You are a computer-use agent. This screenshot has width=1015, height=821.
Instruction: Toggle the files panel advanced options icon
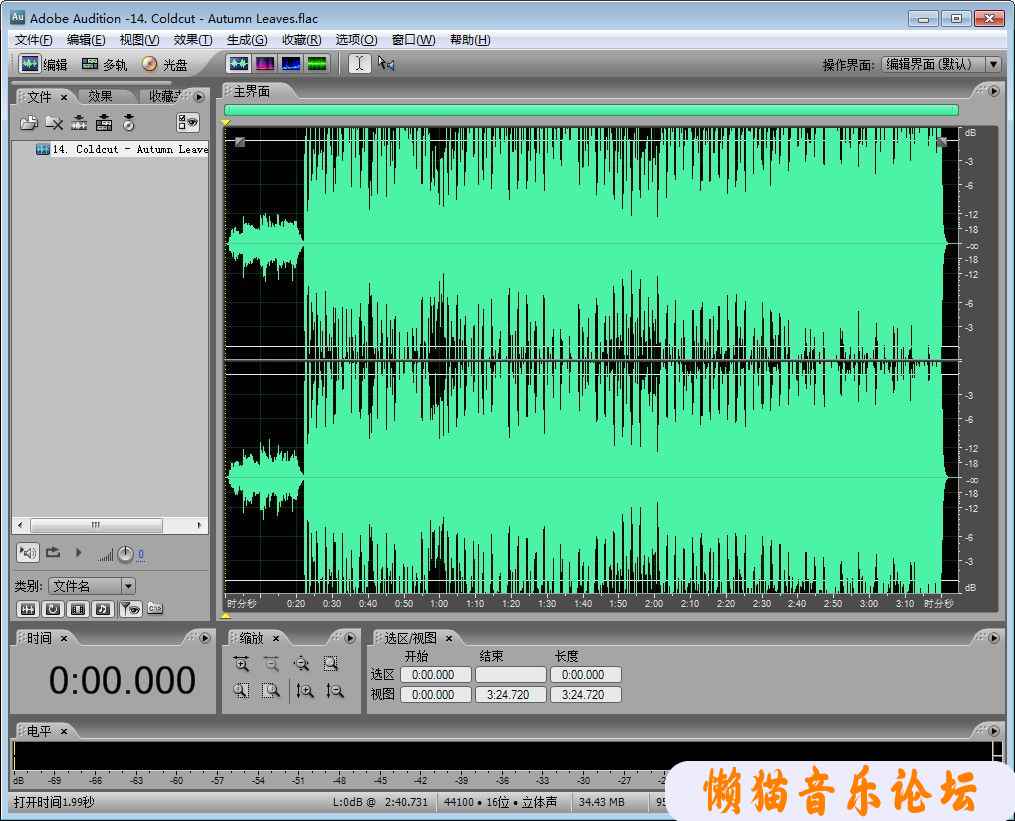(x=188, y=122)
